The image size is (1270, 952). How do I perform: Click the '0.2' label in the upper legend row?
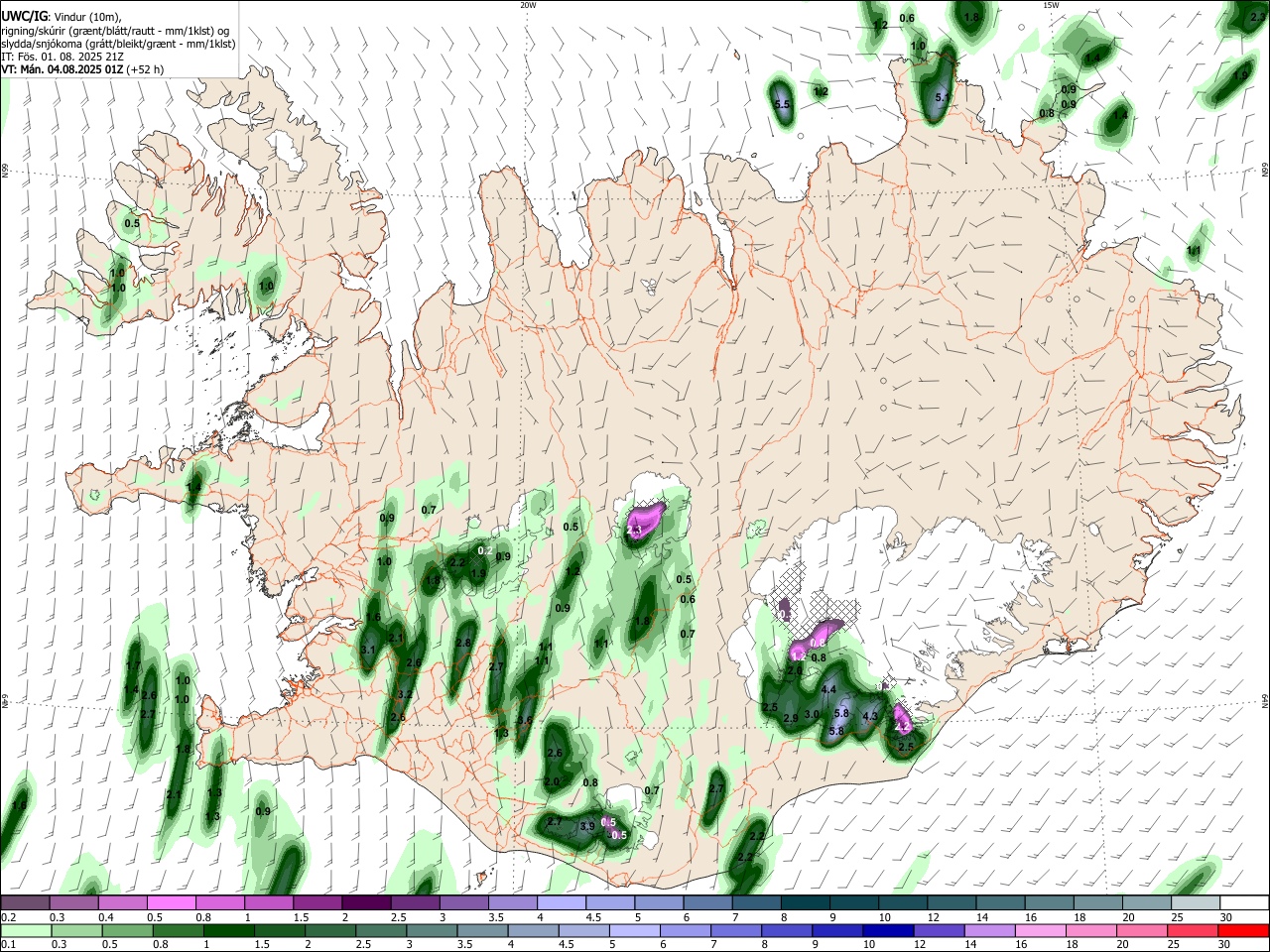point(7,917)
